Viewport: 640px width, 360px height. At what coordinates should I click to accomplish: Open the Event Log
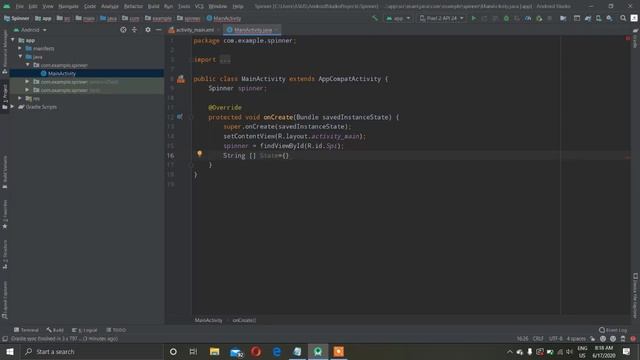point(613,330)
